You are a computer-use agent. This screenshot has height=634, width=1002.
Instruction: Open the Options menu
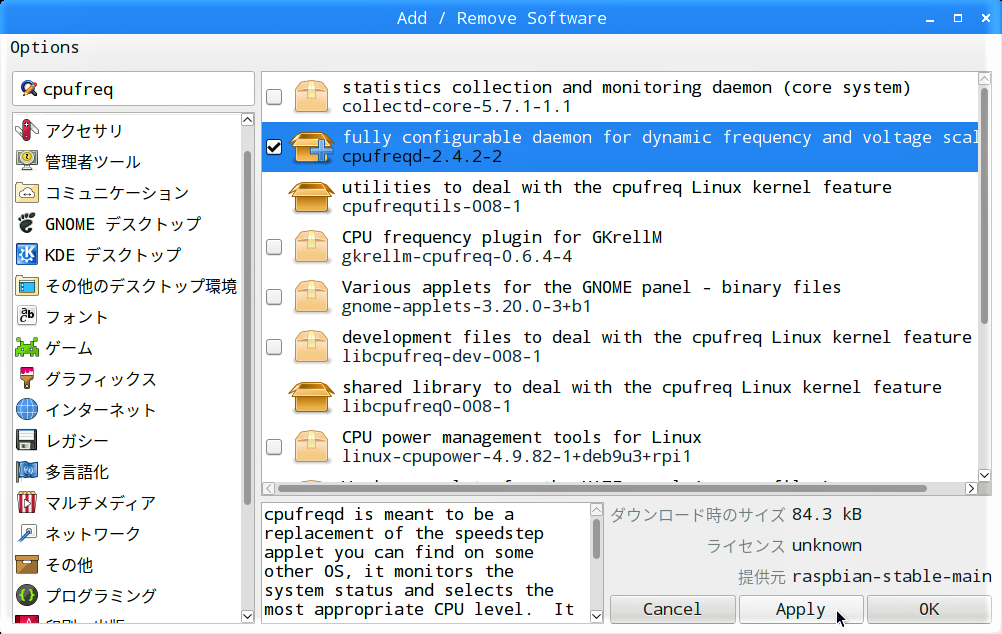click(45, 47)
